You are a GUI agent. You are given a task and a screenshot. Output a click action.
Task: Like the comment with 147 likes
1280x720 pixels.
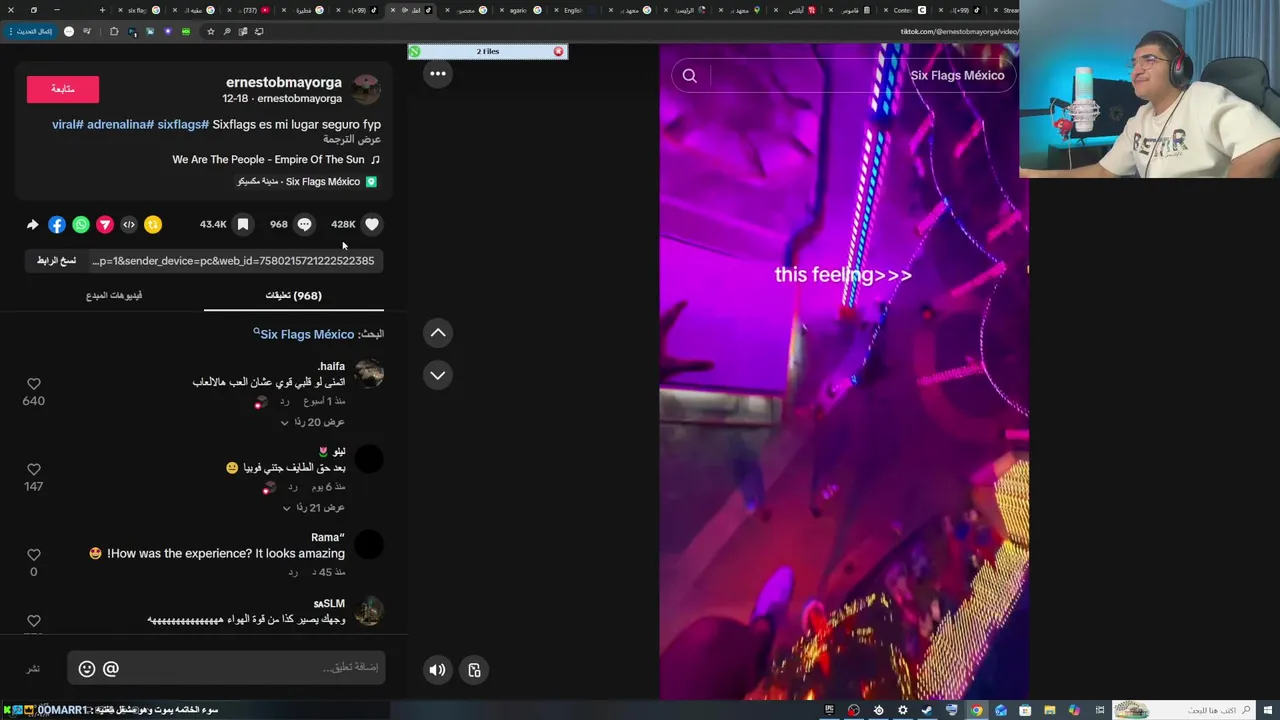click(34, 469)
